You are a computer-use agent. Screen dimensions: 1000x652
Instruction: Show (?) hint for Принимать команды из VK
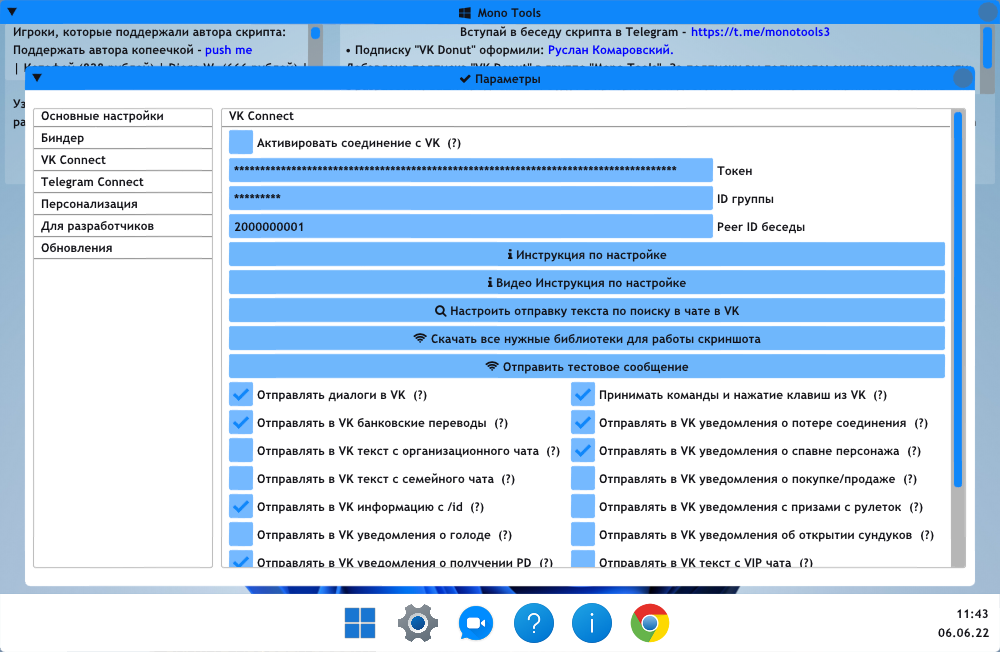click(x=880, y=395)
